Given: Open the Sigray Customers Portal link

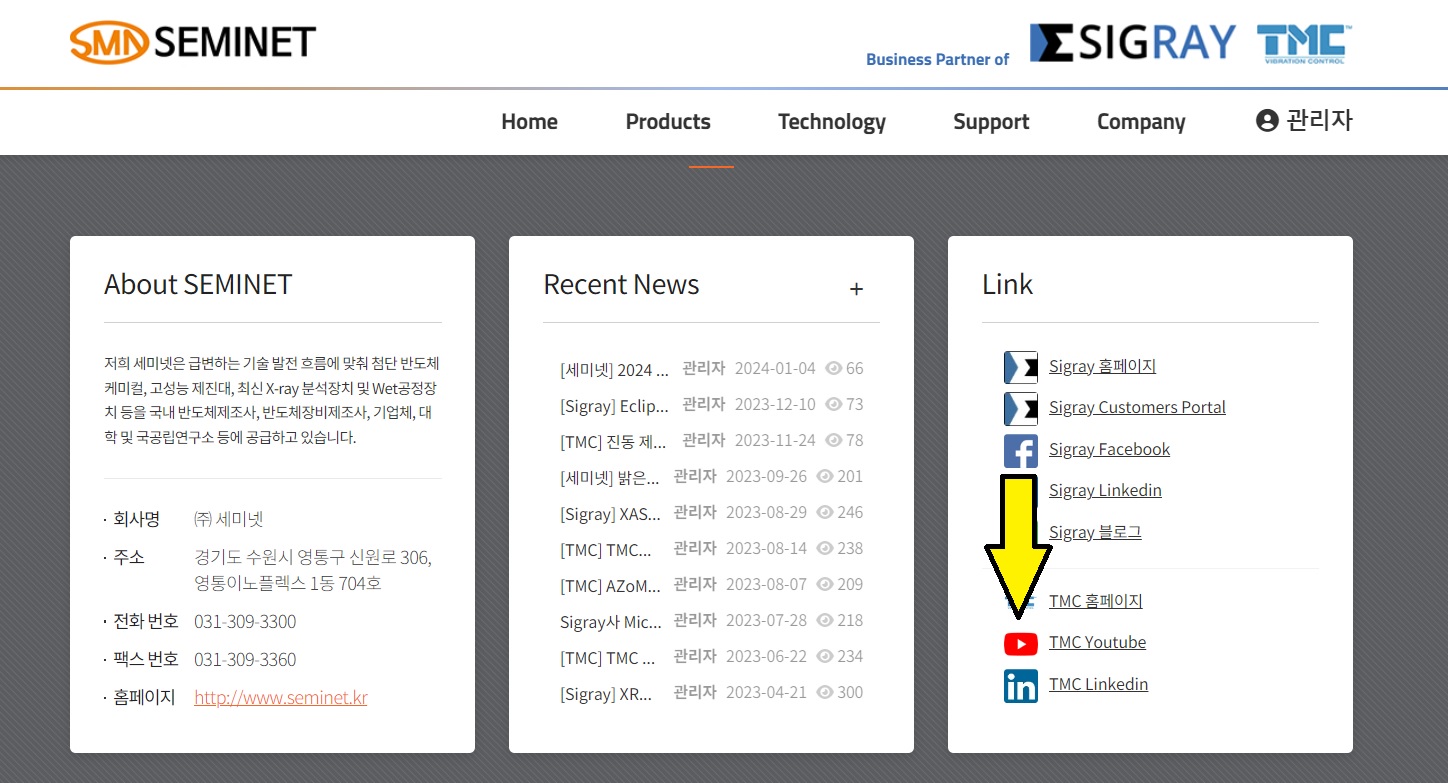Looking at the screenshot, I should coord(1137,407).
